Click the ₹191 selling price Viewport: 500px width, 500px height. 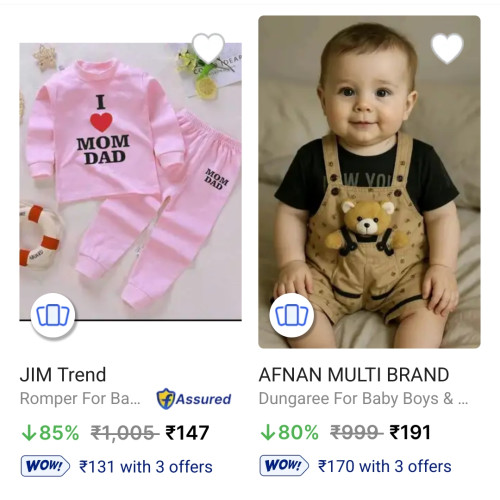(410, 433)
